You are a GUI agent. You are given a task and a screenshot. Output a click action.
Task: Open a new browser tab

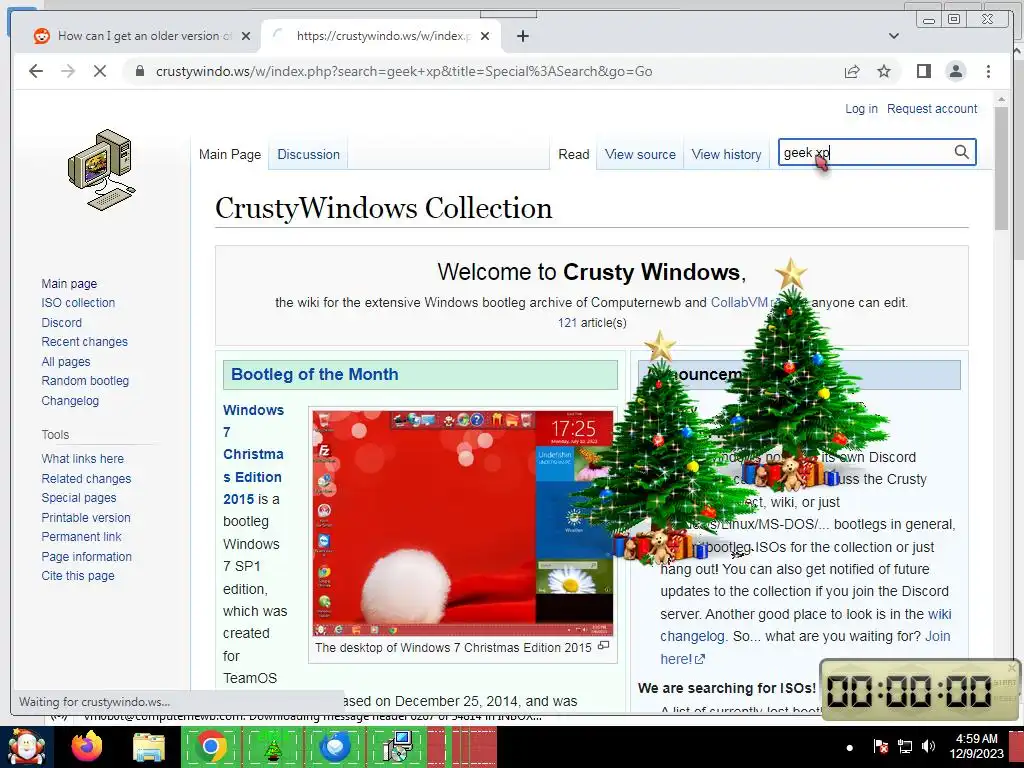point(522,36)
